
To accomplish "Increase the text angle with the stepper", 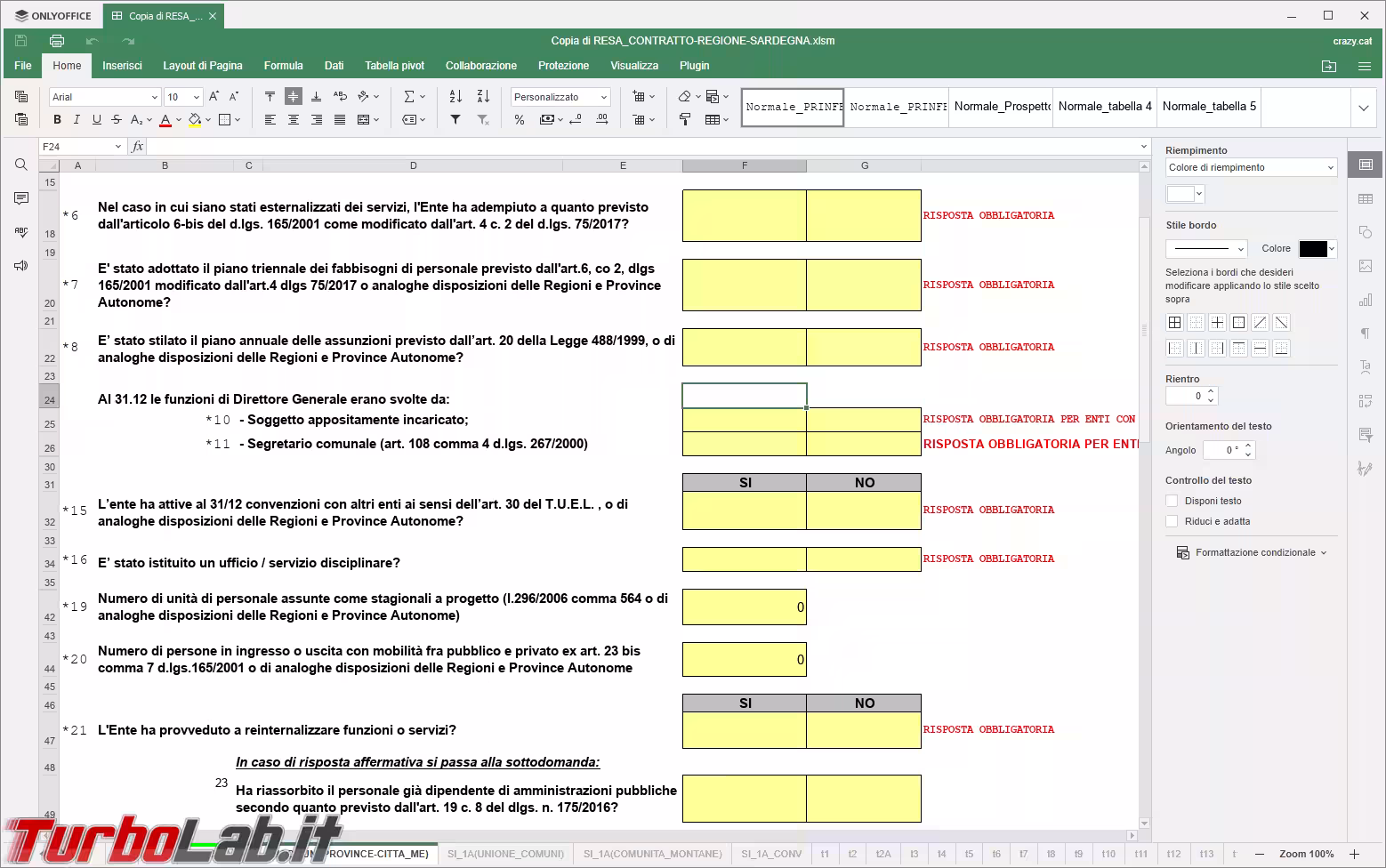I will [1248, 446].
